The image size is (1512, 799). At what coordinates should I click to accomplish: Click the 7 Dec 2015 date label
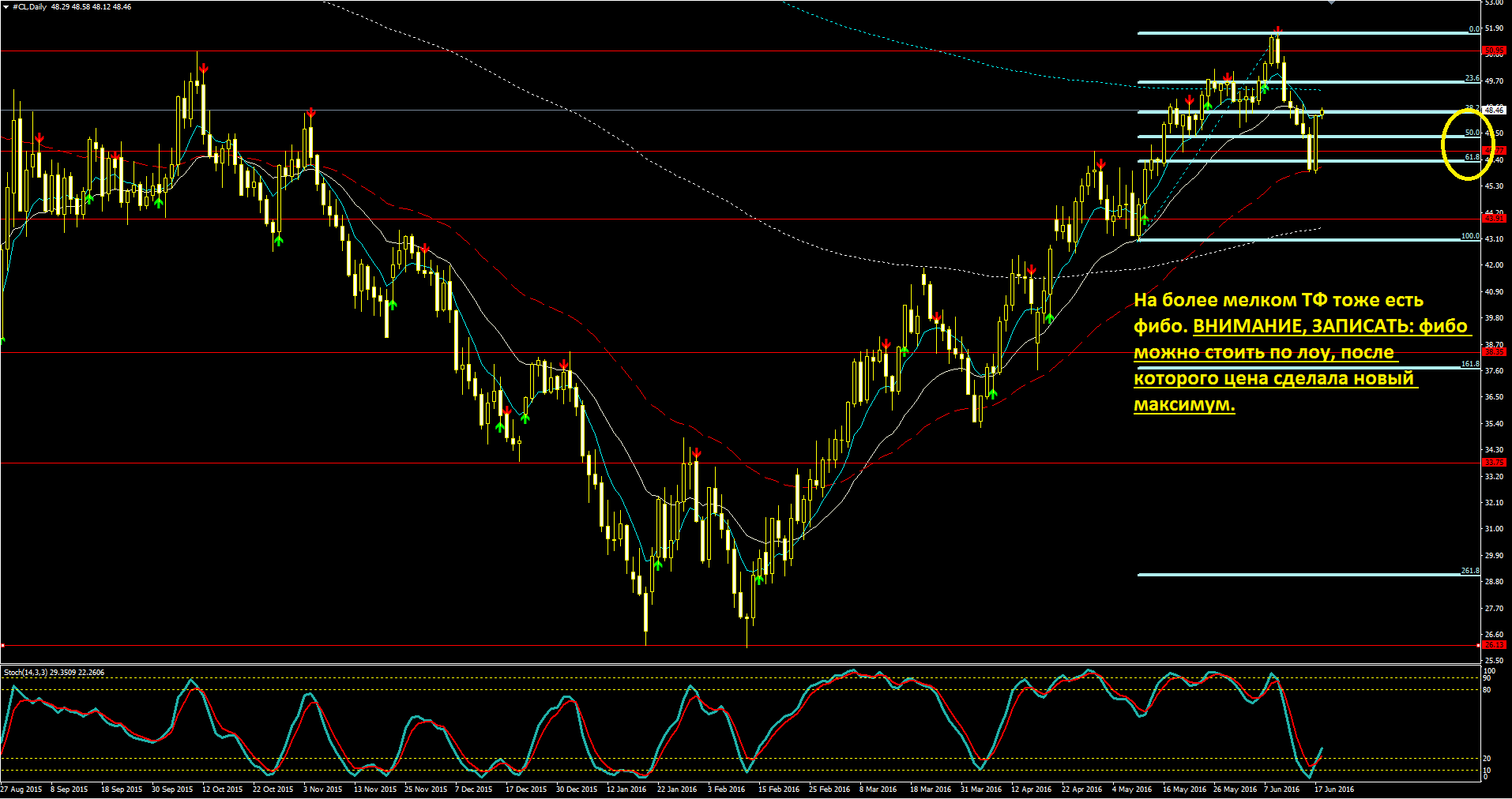click(473, 790)
